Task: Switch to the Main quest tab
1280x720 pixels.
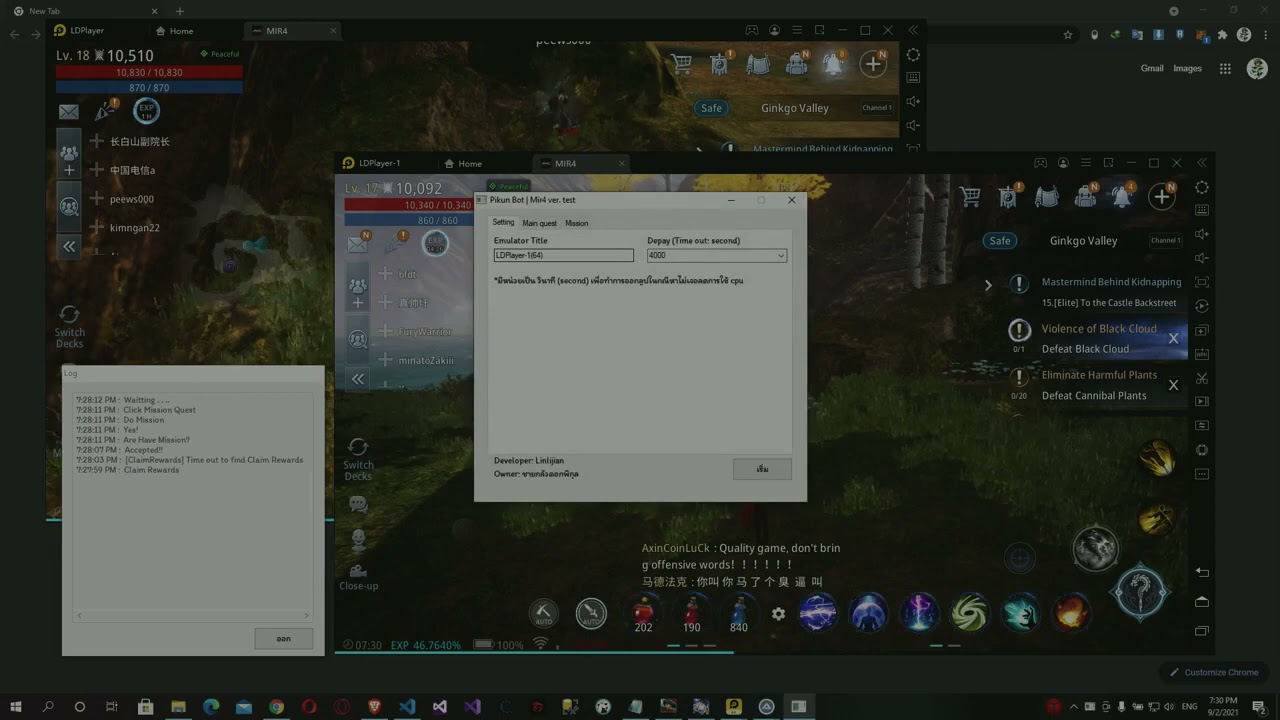Action: (x=539, y=223)
